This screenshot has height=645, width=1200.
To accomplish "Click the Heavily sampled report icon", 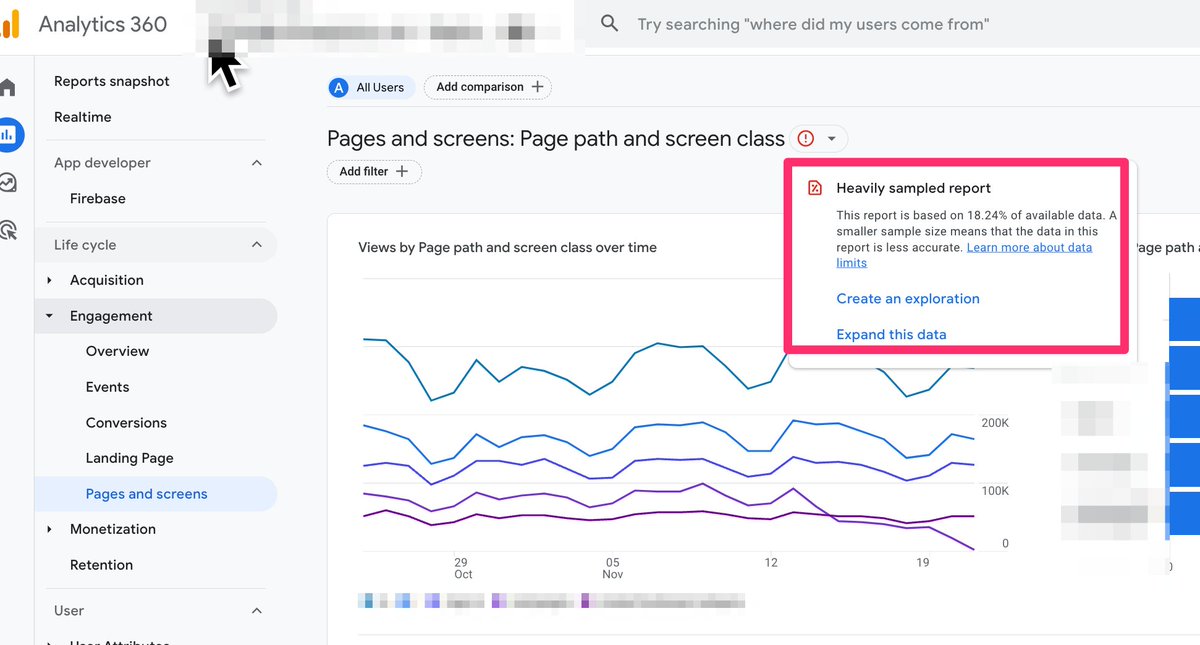I will (x=815, y=188).
